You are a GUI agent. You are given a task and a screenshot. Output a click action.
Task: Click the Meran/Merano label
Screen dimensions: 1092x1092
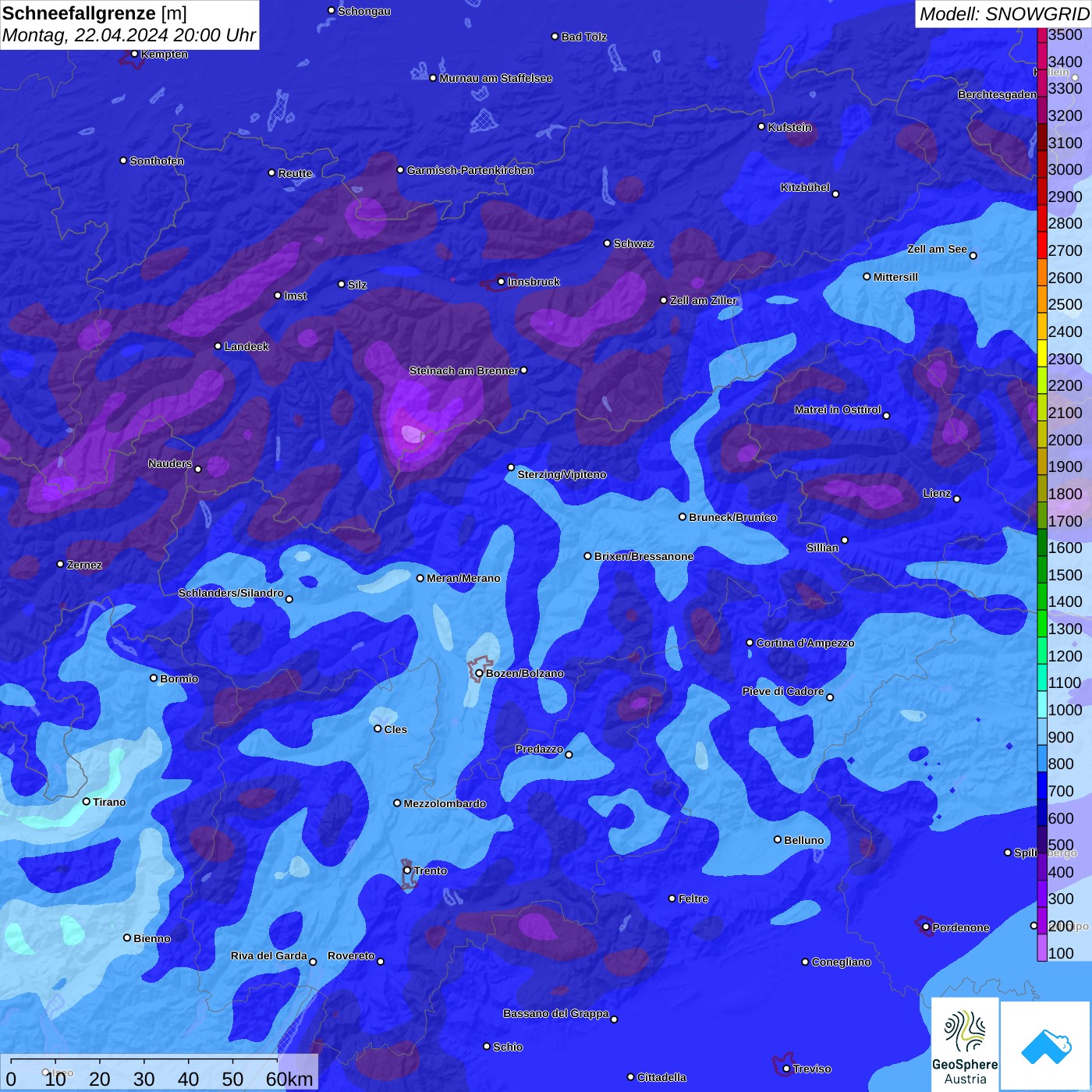[x=463, y=578]
